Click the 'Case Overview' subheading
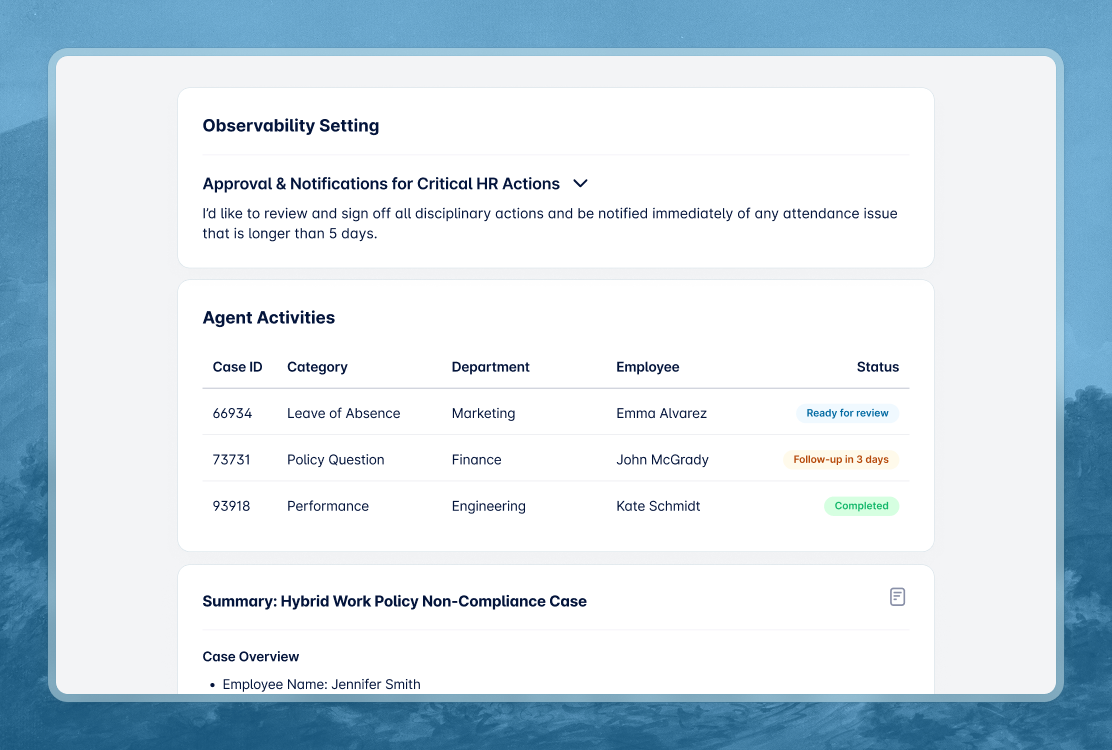Screen dimensions: 1112x750 250,656
